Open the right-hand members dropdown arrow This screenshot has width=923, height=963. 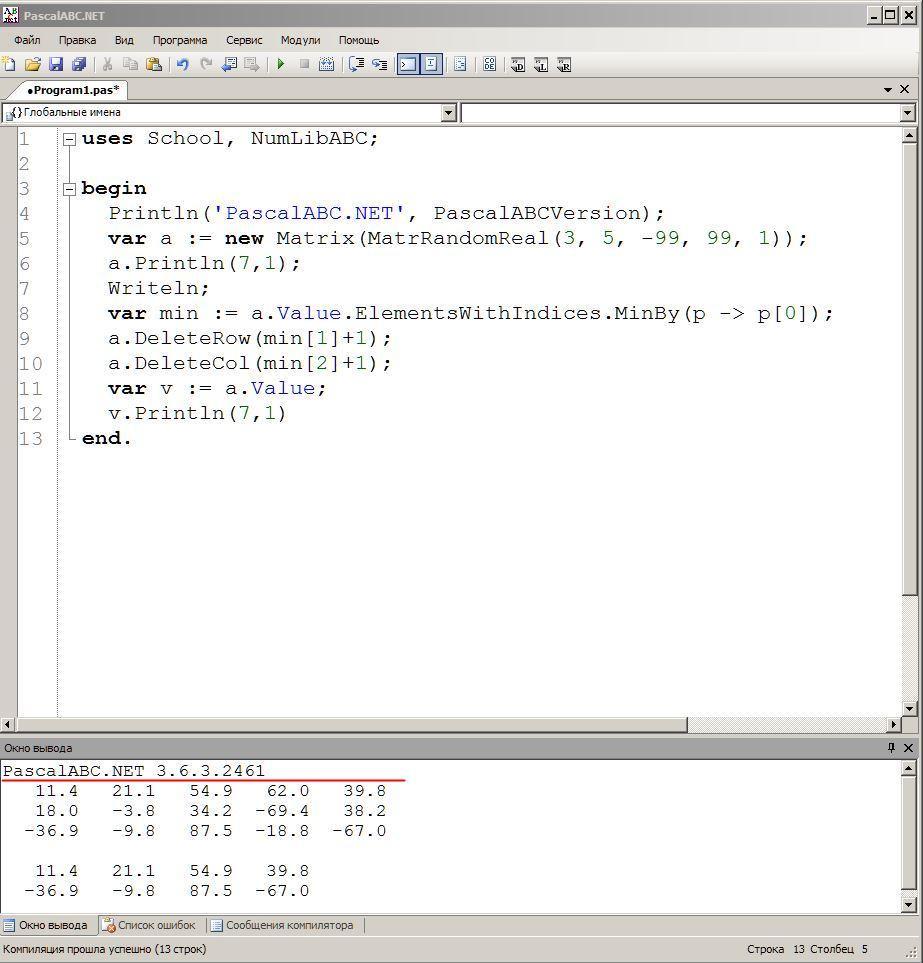(908, 112)
